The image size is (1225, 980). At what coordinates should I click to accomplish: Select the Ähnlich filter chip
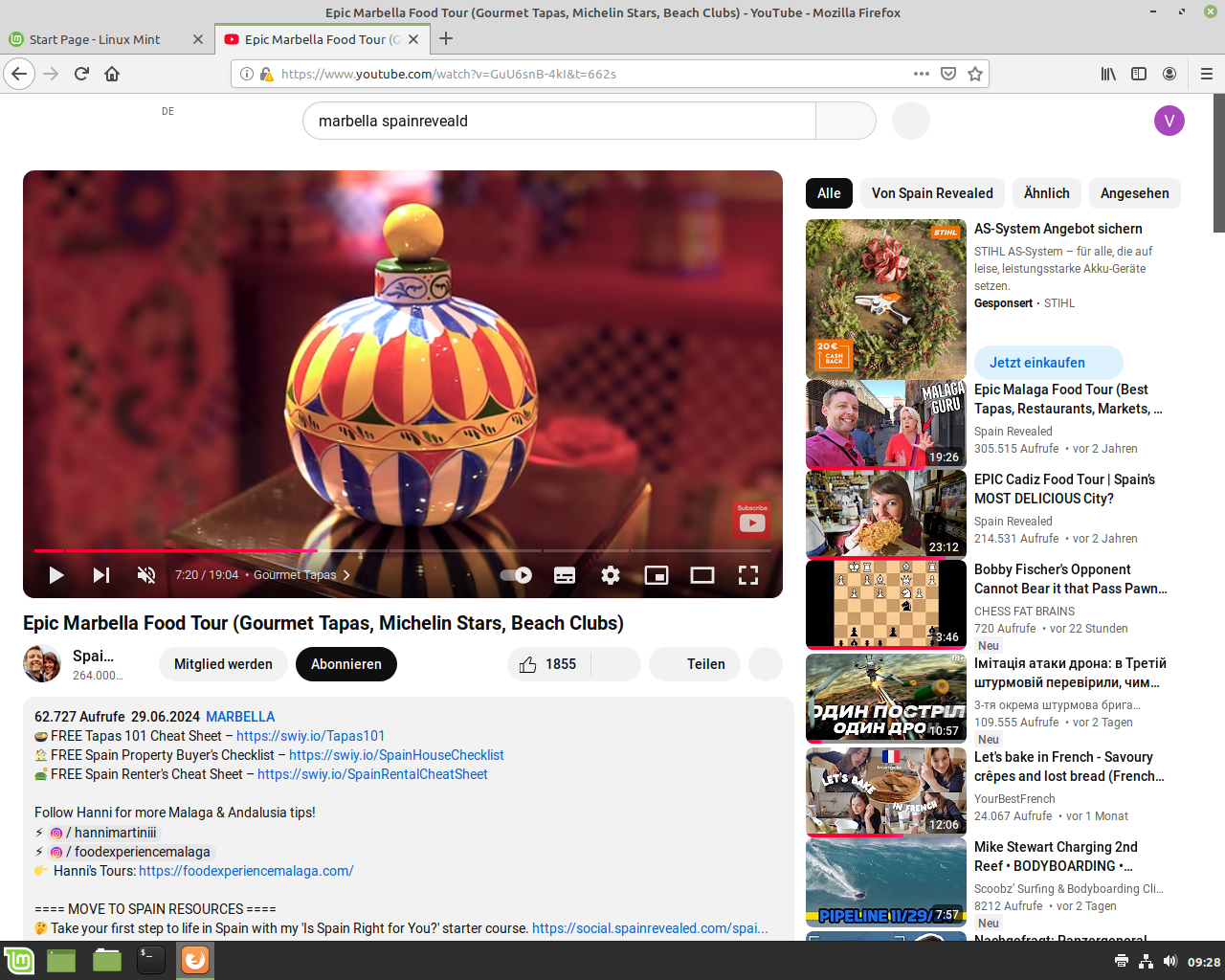[x=1047, y=193]
